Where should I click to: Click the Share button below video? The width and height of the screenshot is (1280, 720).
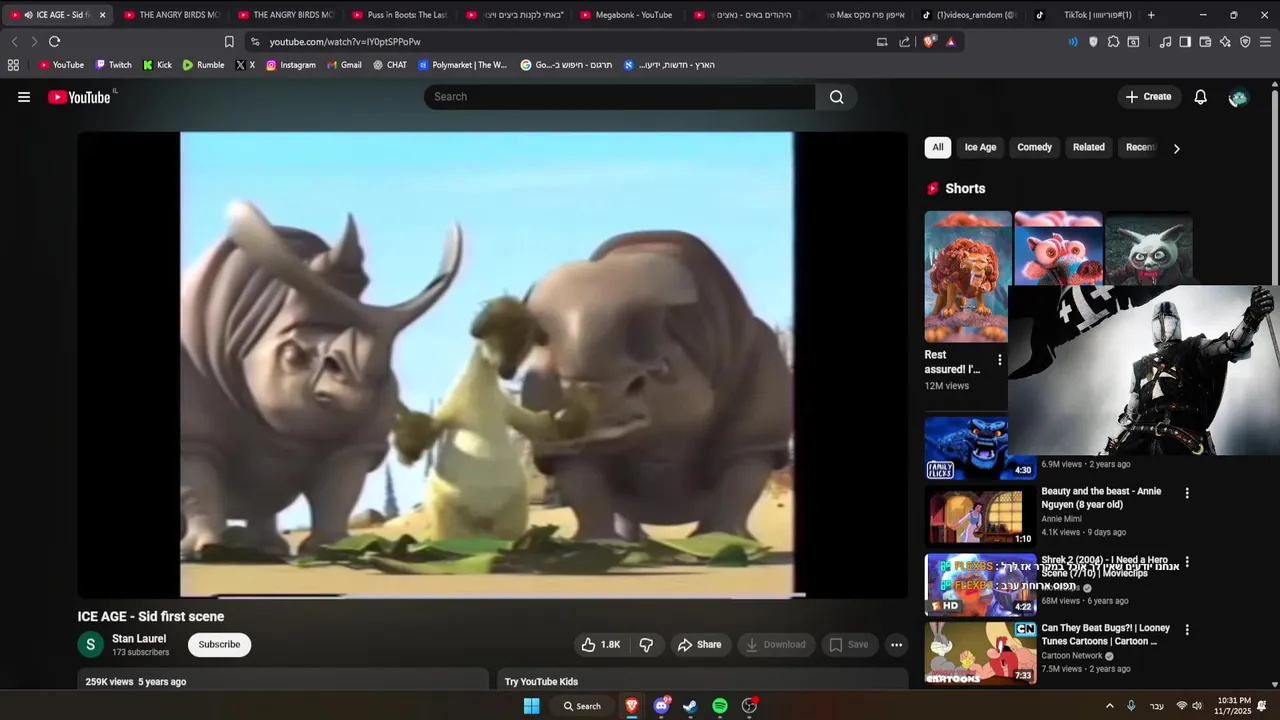(x=699, y=645)
